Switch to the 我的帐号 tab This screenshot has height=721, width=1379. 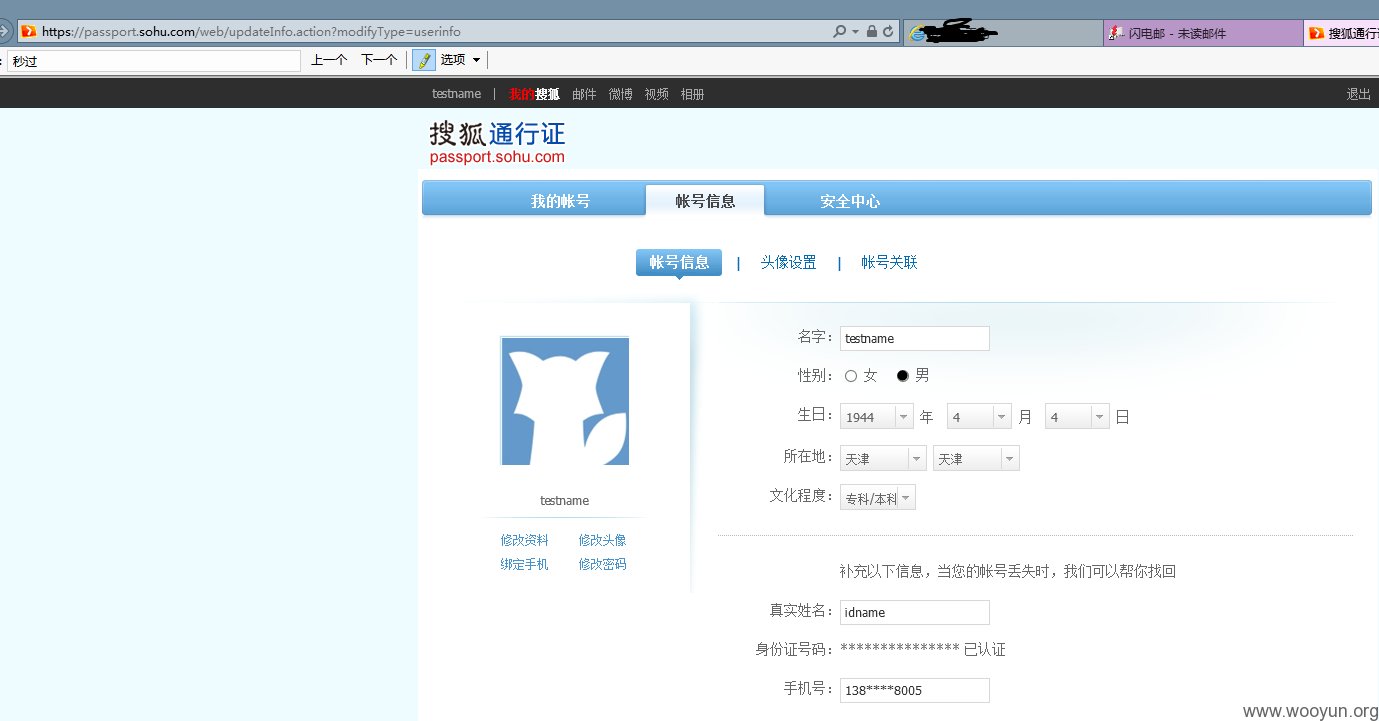click(x=560, y=201)
